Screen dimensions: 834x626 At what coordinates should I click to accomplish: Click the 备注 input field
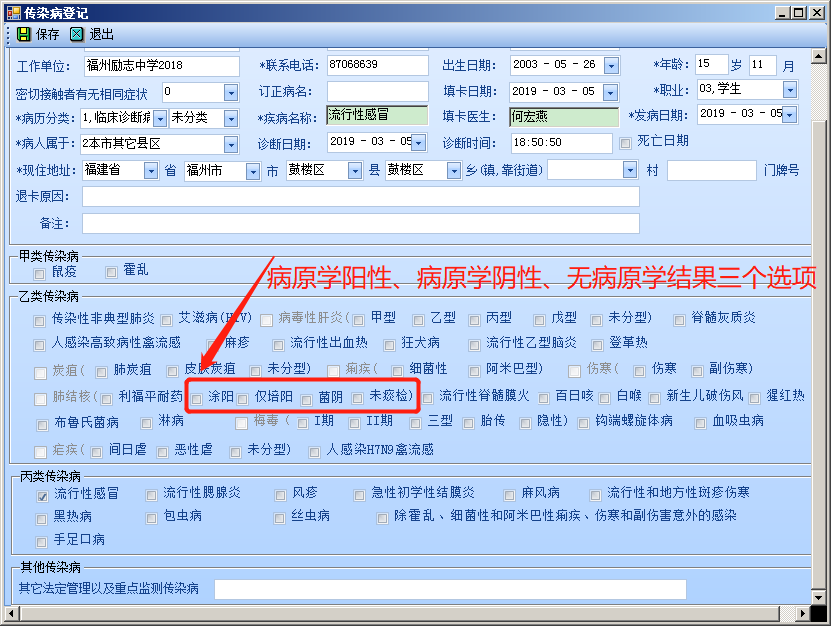point(361,224)
